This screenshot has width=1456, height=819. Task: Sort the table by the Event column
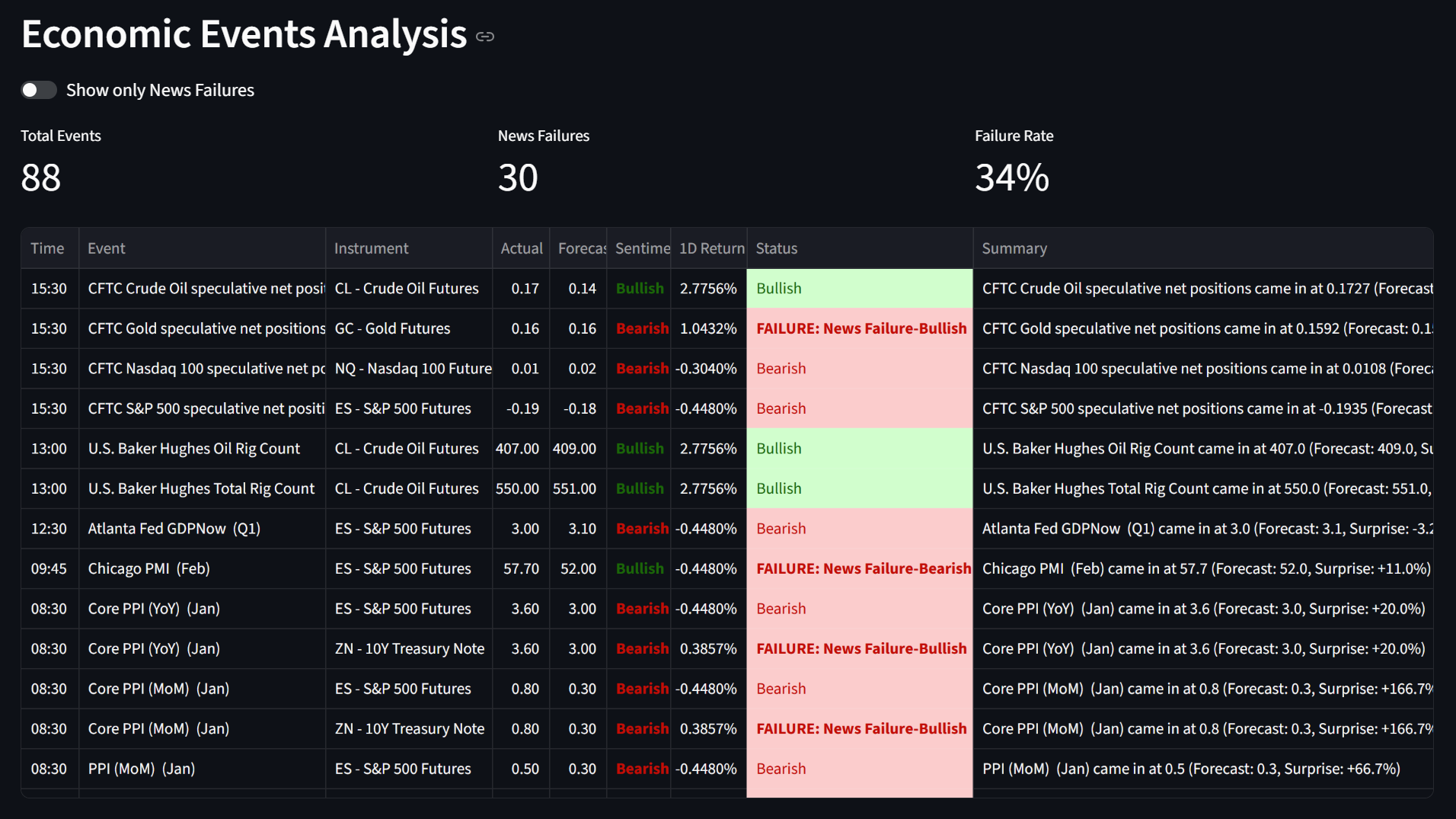(106, 248)
